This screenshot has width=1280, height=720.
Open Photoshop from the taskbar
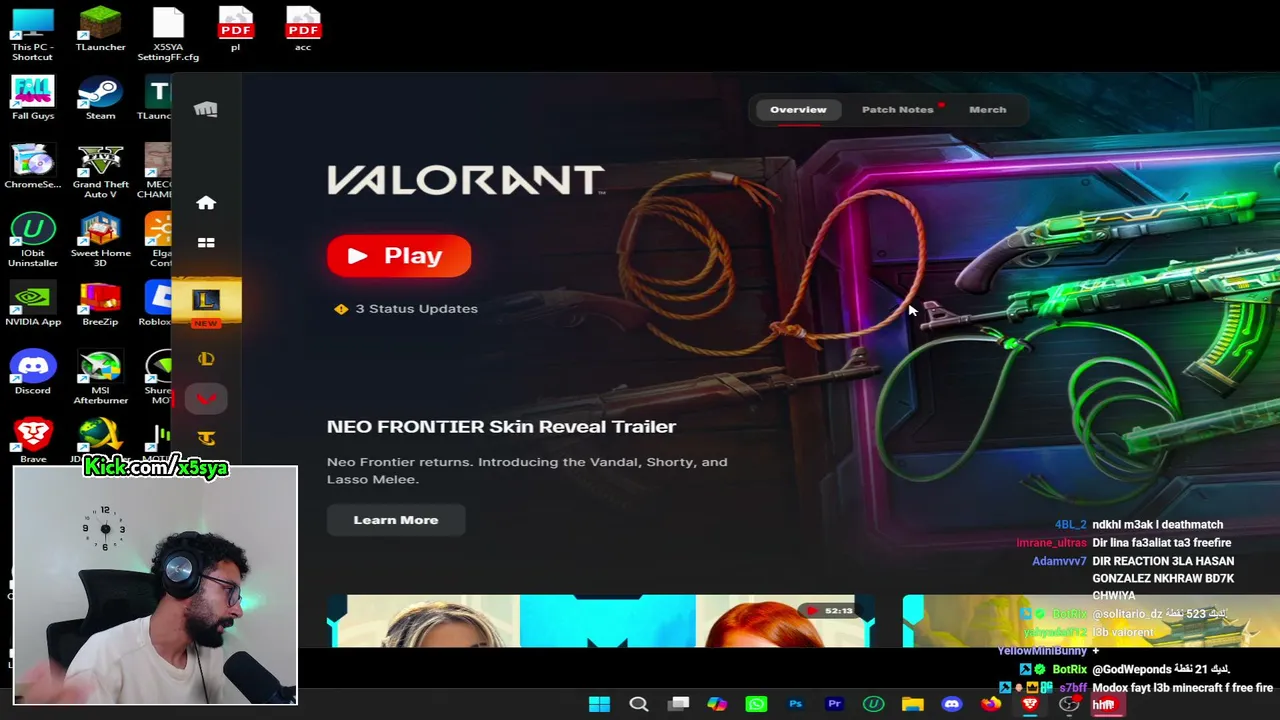pyautogui.click(x=795, y=704)
